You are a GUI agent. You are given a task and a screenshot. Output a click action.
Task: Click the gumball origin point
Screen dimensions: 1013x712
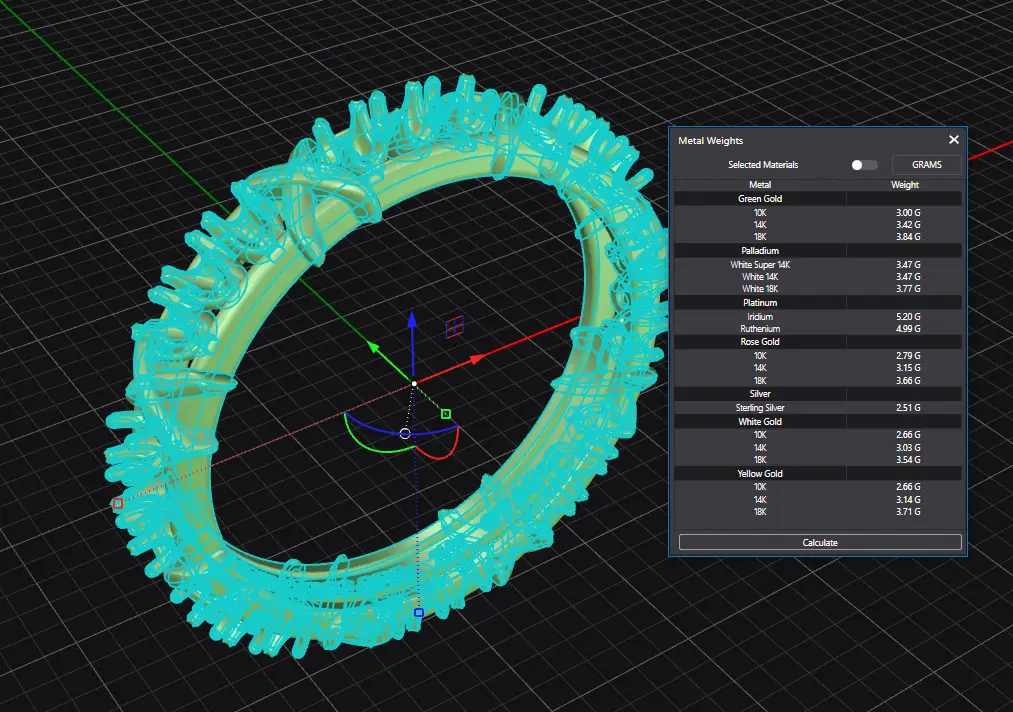click(x=414, y=384)
